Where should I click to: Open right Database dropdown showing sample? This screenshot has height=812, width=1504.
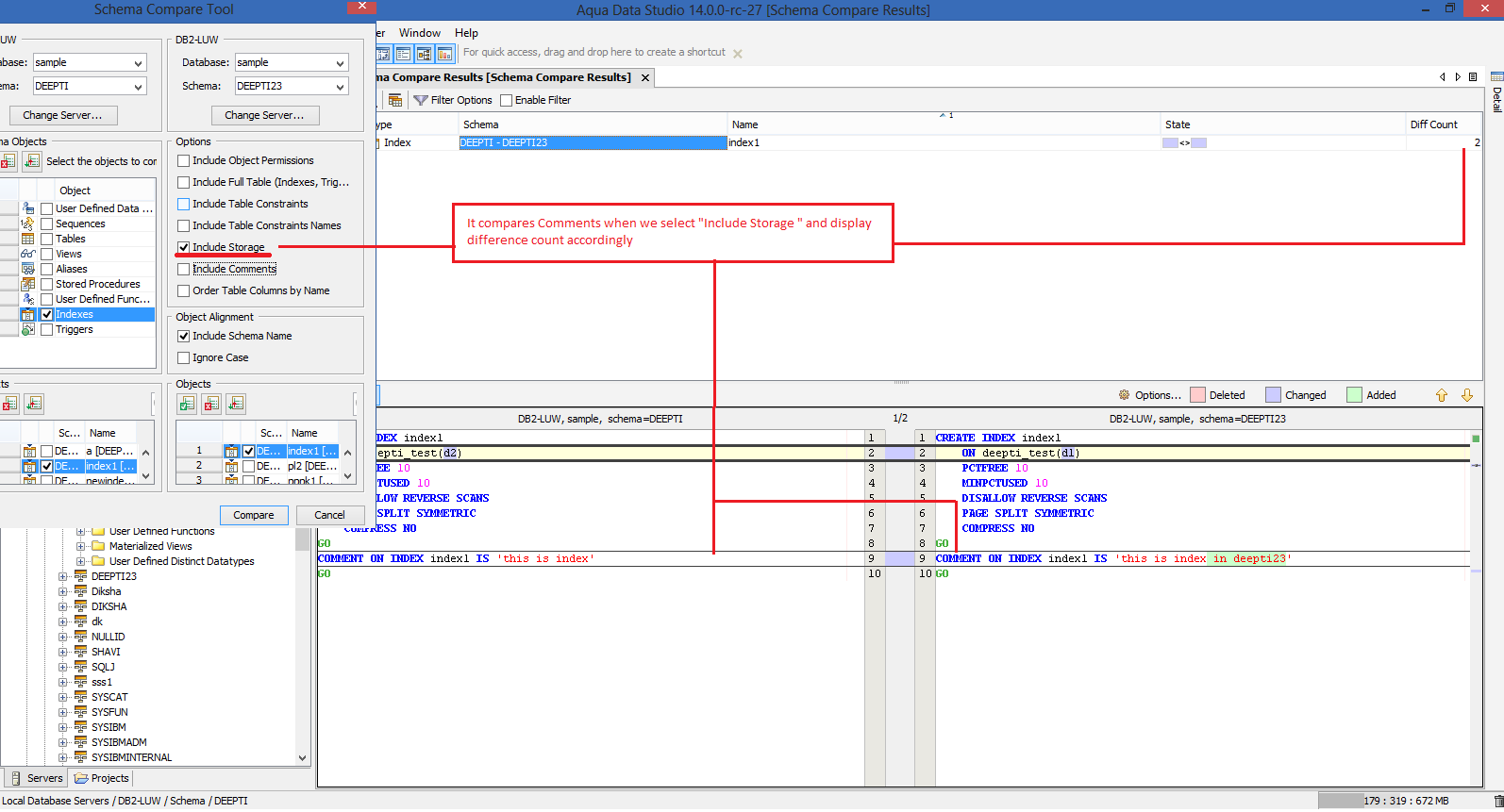pos(292,63)
